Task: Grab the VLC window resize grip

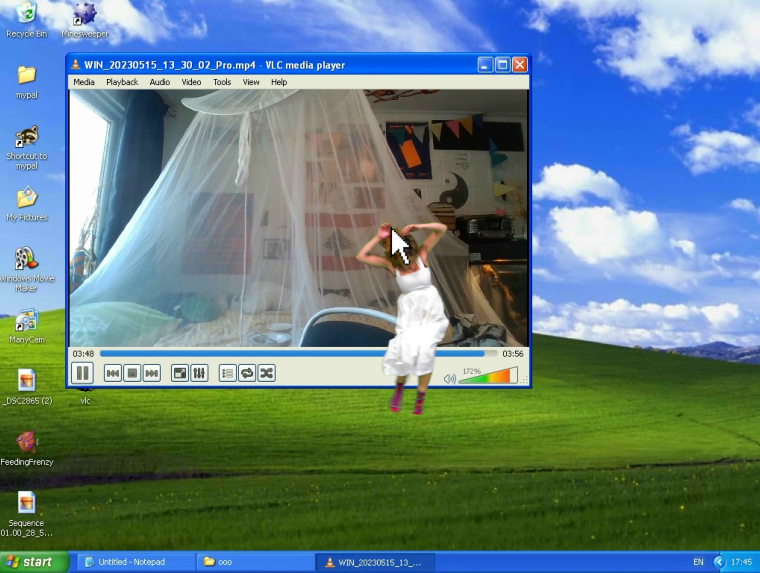Action: coord(524,381)
